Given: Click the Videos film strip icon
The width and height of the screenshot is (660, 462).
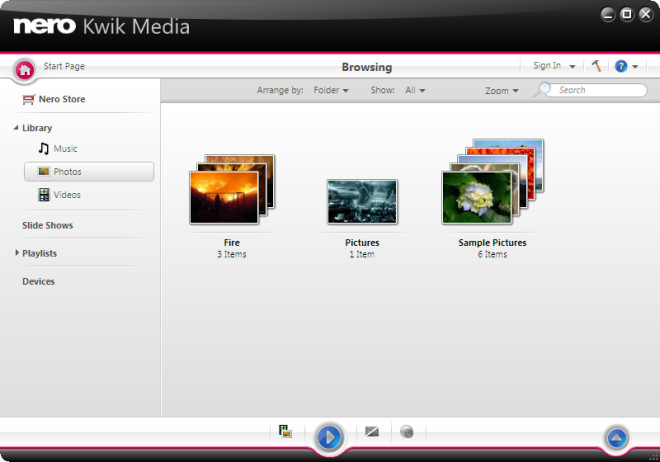Looking at the screenshot, I should tap(44, 194).
